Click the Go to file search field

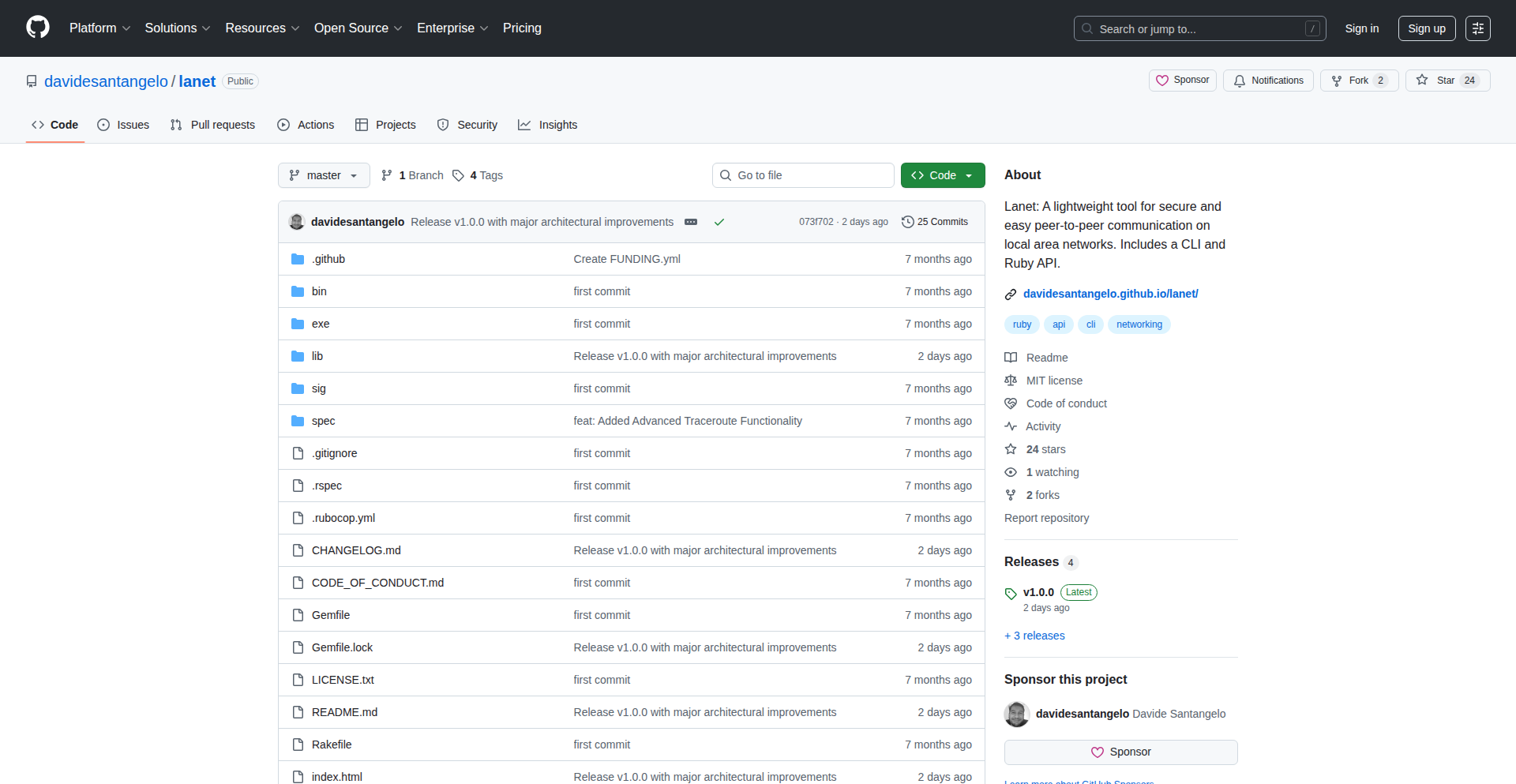[803, 175]
